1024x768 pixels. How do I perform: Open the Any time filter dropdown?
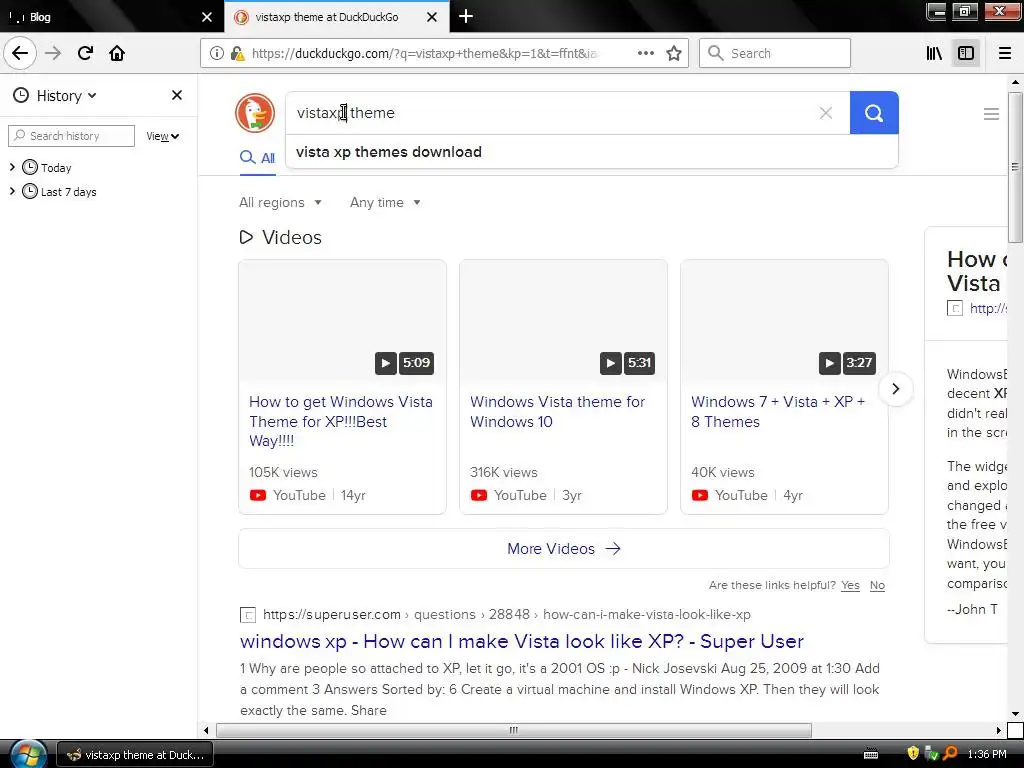385,202
